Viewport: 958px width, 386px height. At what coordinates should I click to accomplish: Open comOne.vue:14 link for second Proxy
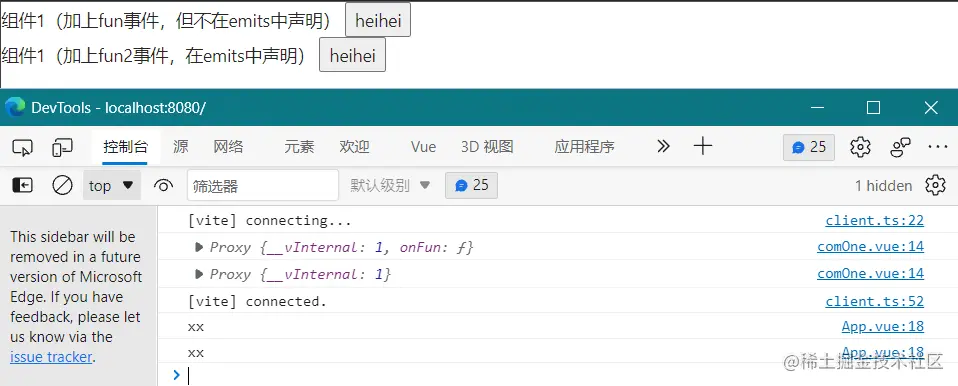pos(871,274)
